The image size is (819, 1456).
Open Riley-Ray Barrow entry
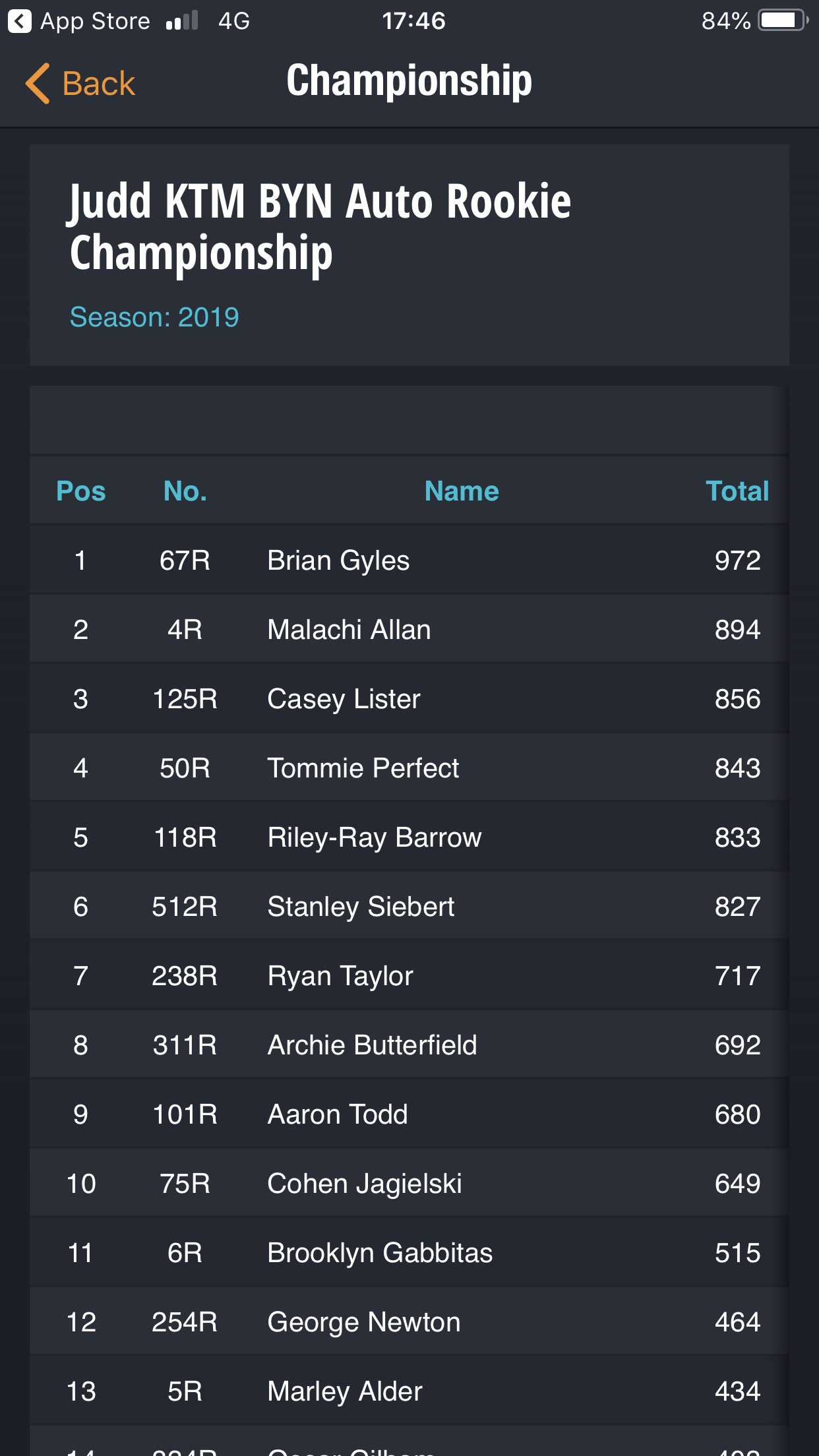click(x=409, y=837)
